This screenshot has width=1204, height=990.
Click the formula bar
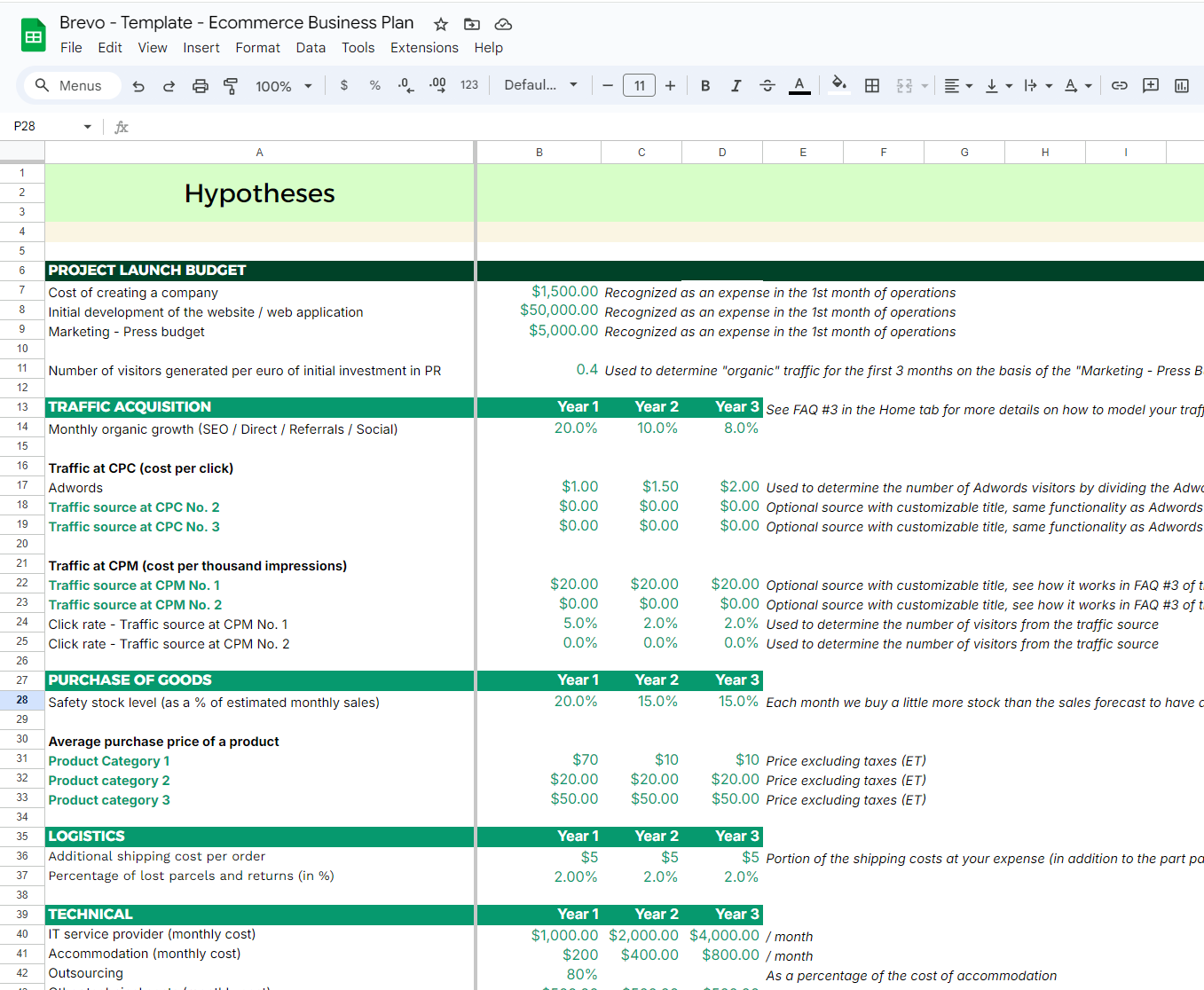pyautogui.click(x=665, y=127)
